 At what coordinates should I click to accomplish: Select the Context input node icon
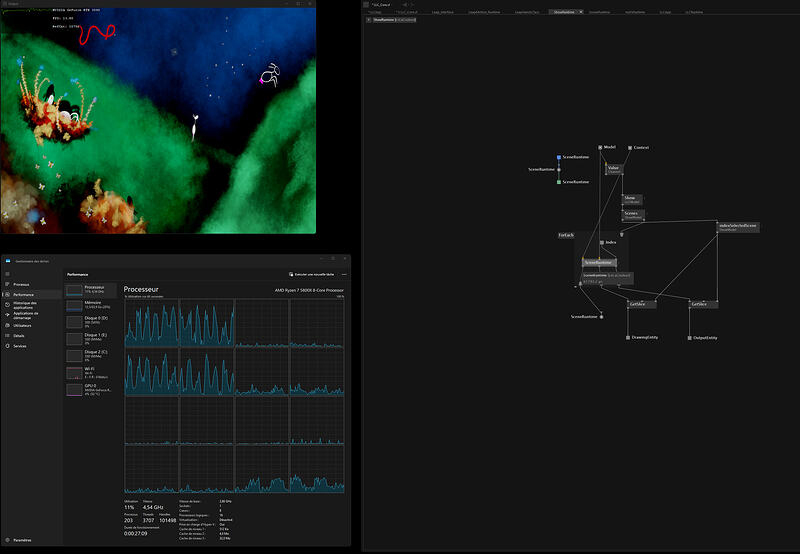[x=630, y=148]
